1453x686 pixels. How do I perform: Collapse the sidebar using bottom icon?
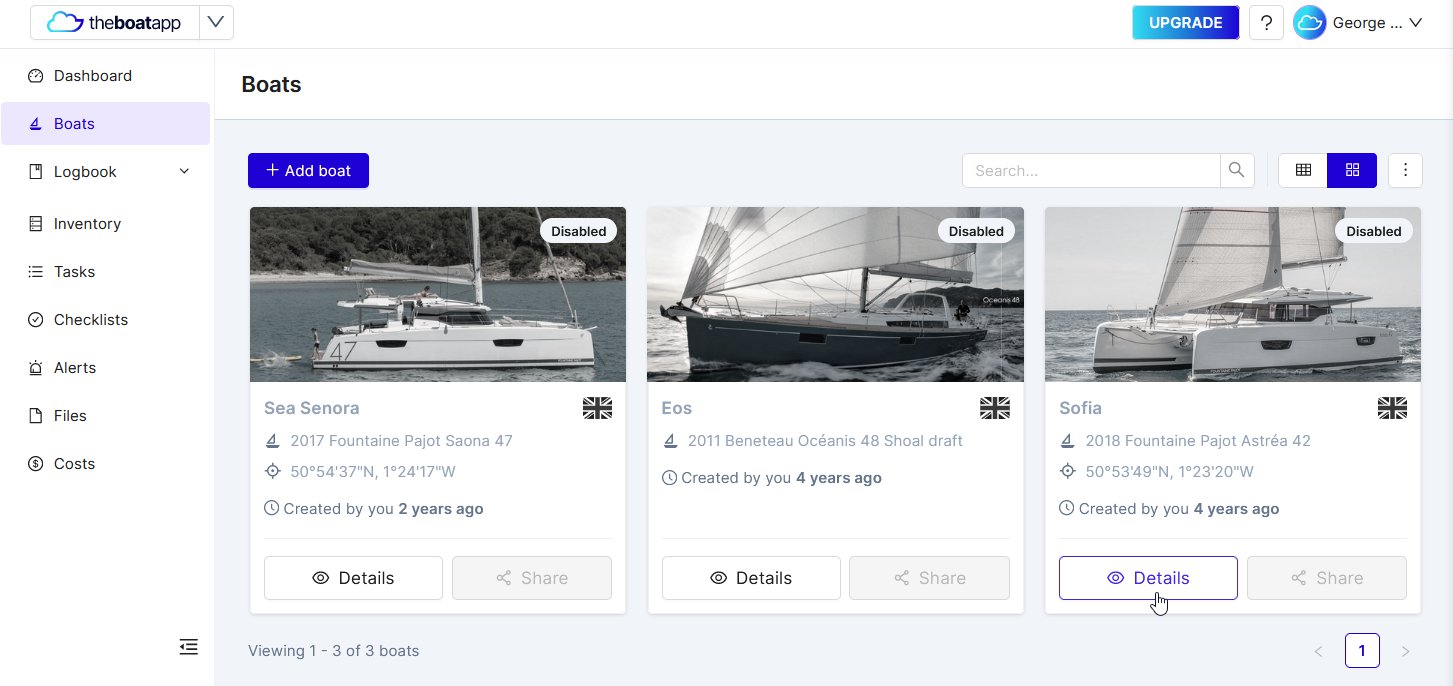click(x=188, y=647)
